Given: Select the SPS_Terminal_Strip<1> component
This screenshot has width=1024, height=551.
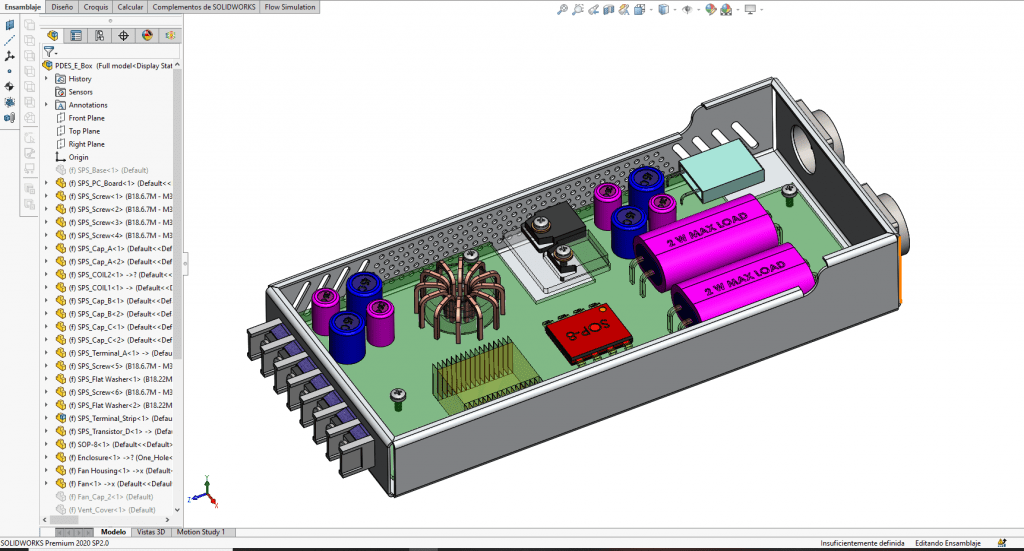Looking at the screenshot, I should coord(114,418).
